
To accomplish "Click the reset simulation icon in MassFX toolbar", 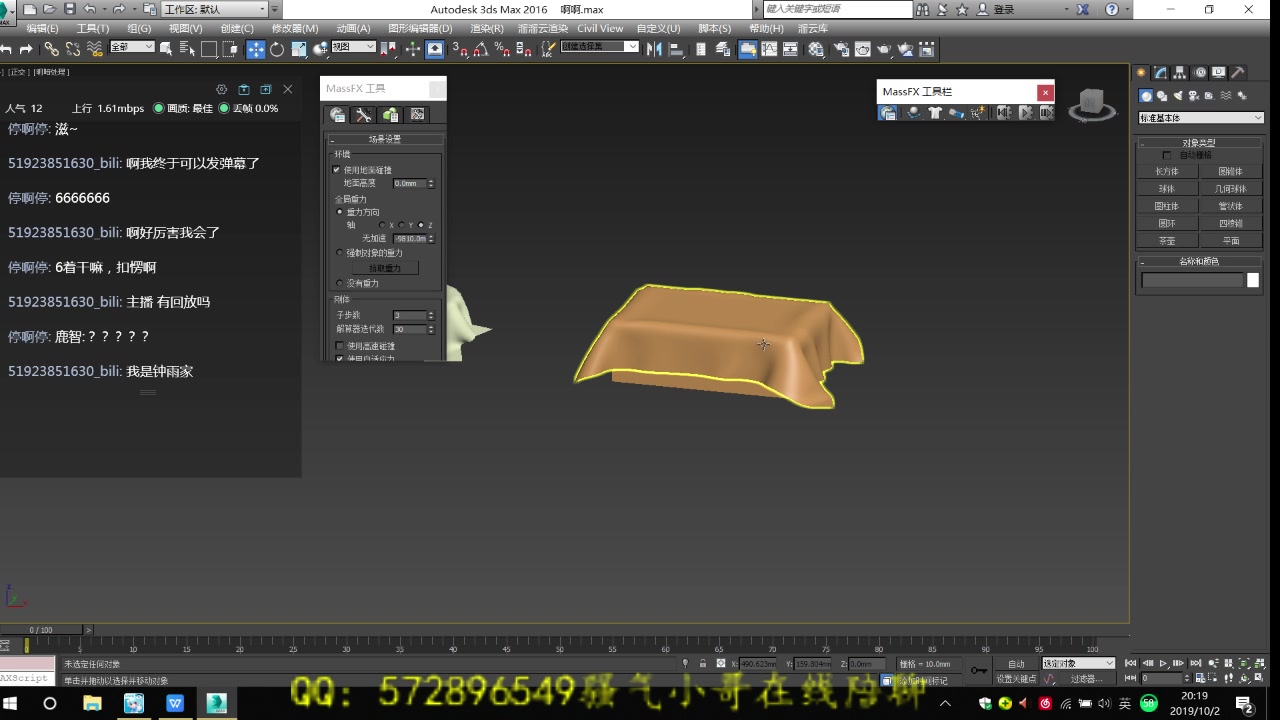I will [x=1005, y=112].
